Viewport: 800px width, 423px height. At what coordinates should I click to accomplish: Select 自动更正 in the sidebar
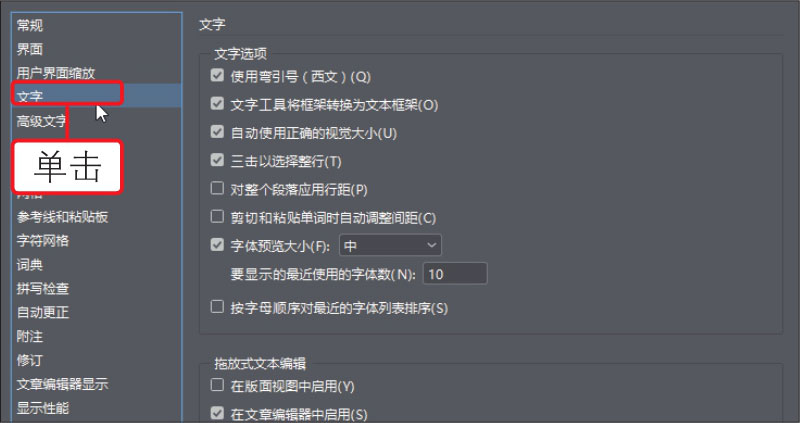click(x=43, y=313)
